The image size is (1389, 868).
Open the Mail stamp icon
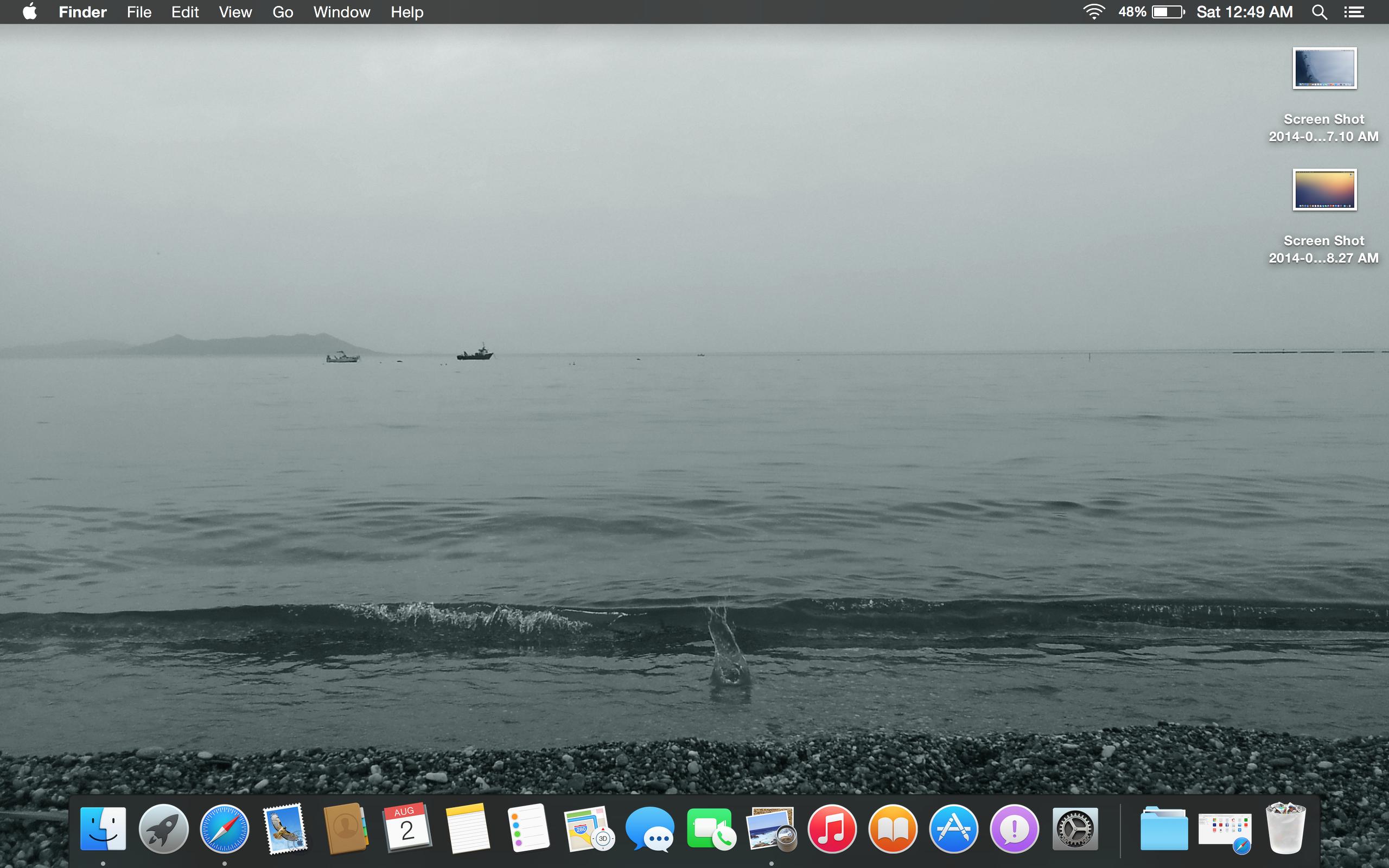(x=285, y=829)
